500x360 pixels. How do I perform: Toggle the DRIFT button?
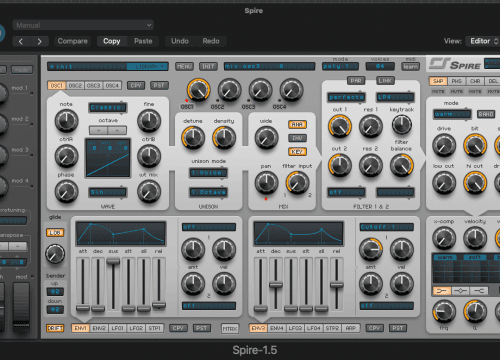(55, 328)
